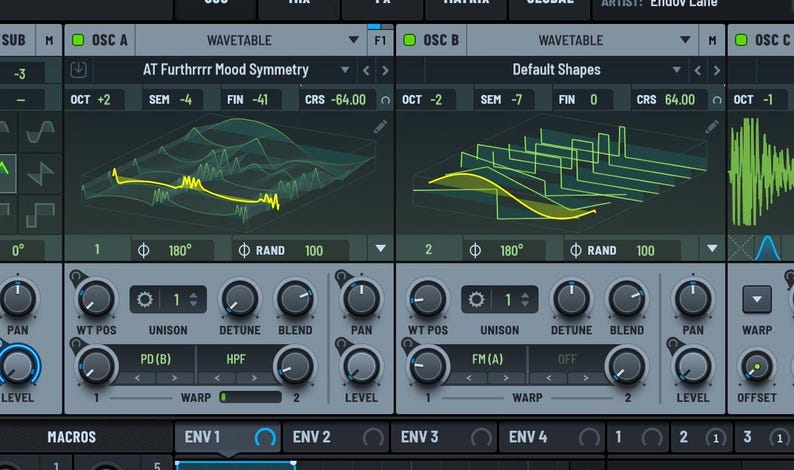Click OSC A OCT +2 value
794x470 pixels.
click(x=103, y=100)
